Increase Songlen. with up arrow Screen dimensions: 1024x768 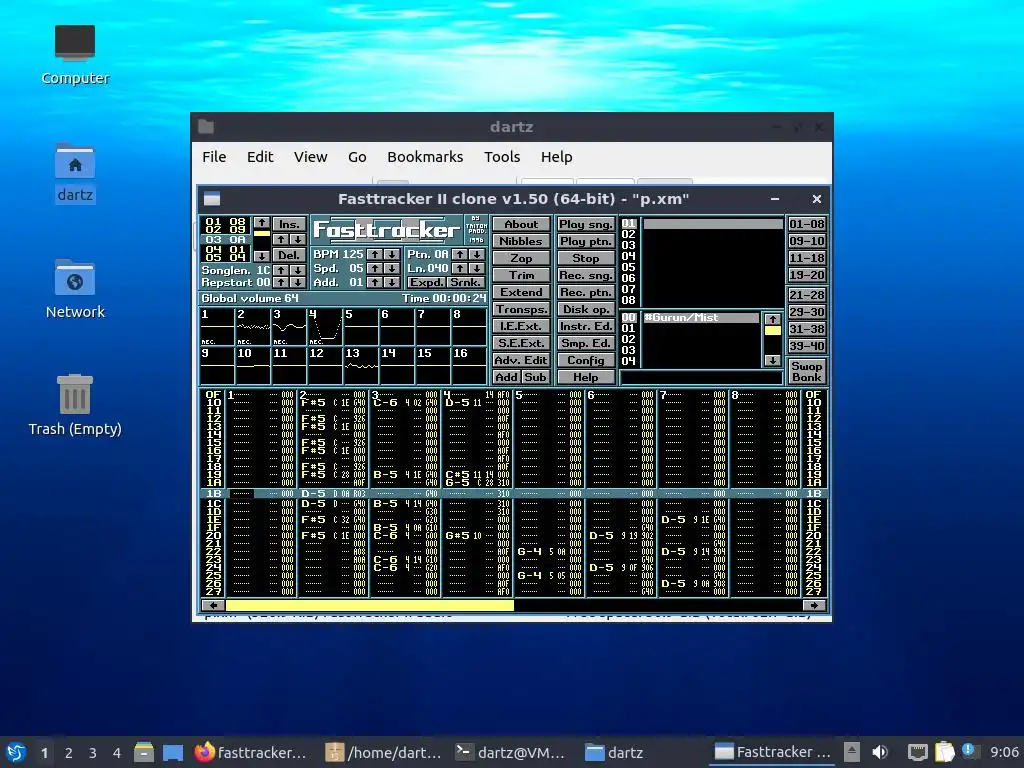[281, 270]
